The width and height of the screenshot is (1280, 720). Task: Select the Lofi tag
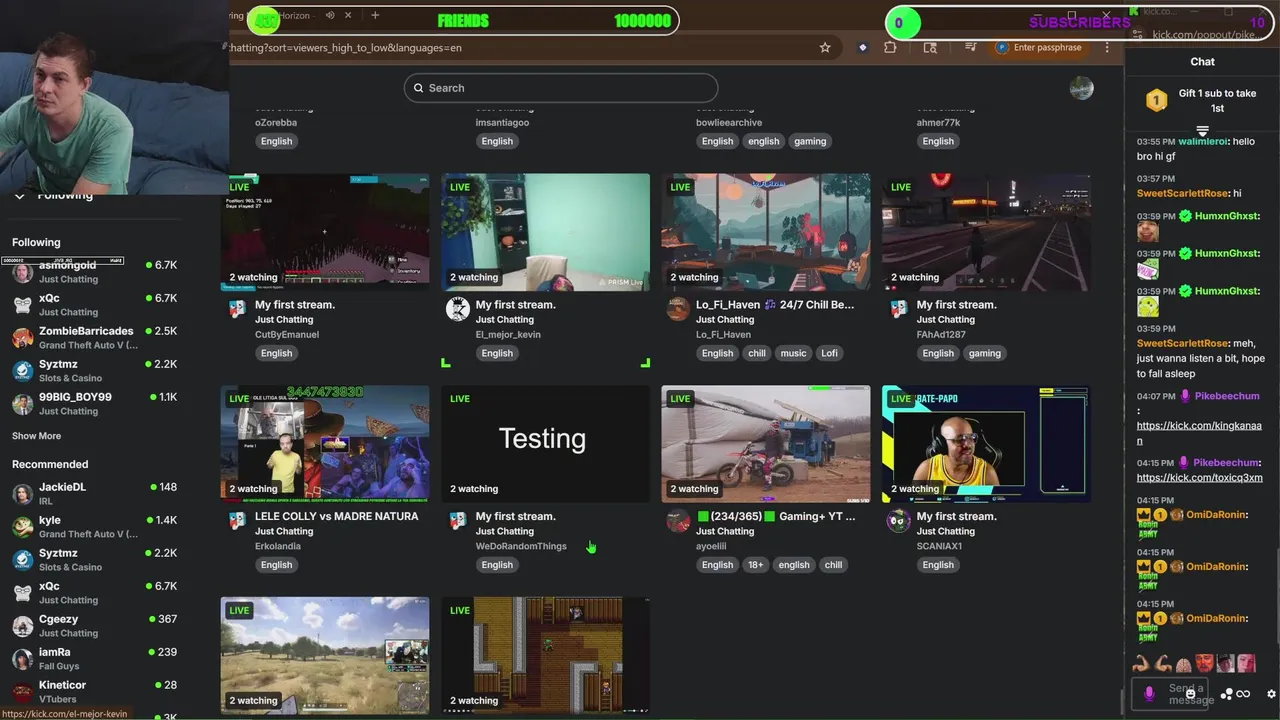829,353
